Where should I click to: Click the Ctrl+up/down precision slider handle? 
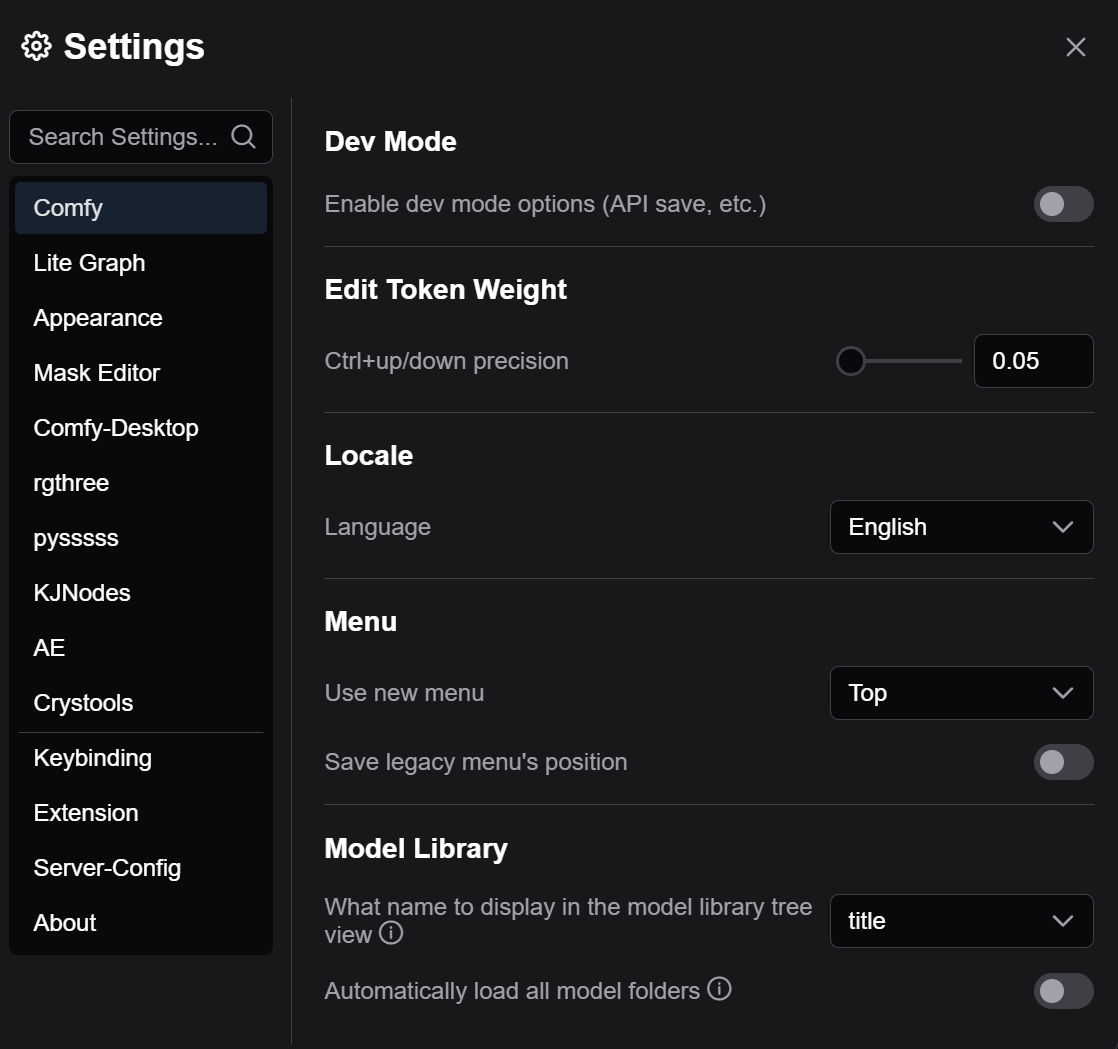(x=850, y=361)
